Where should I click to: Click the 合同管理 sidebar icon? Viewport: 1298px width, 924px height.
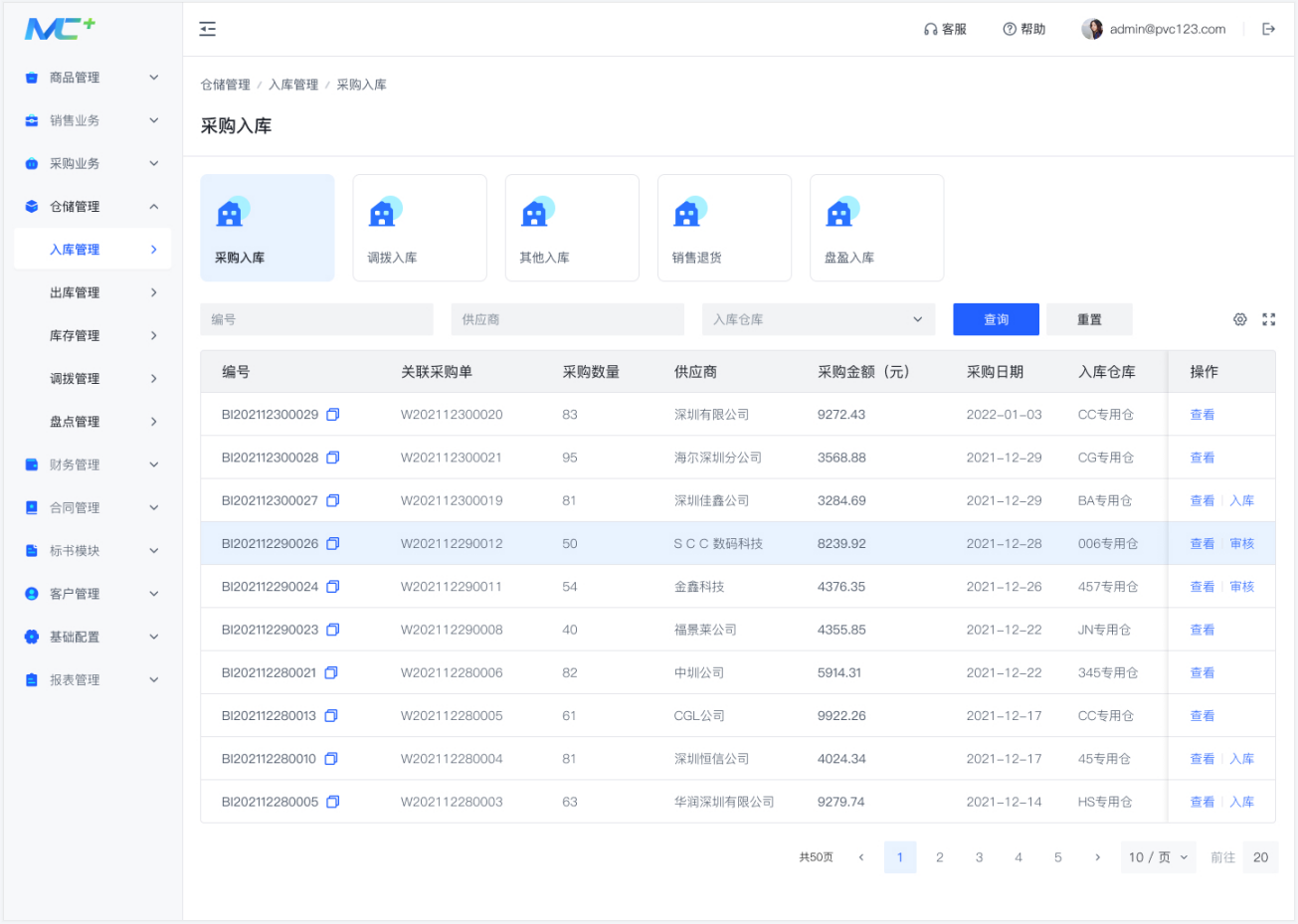point(31,507)
